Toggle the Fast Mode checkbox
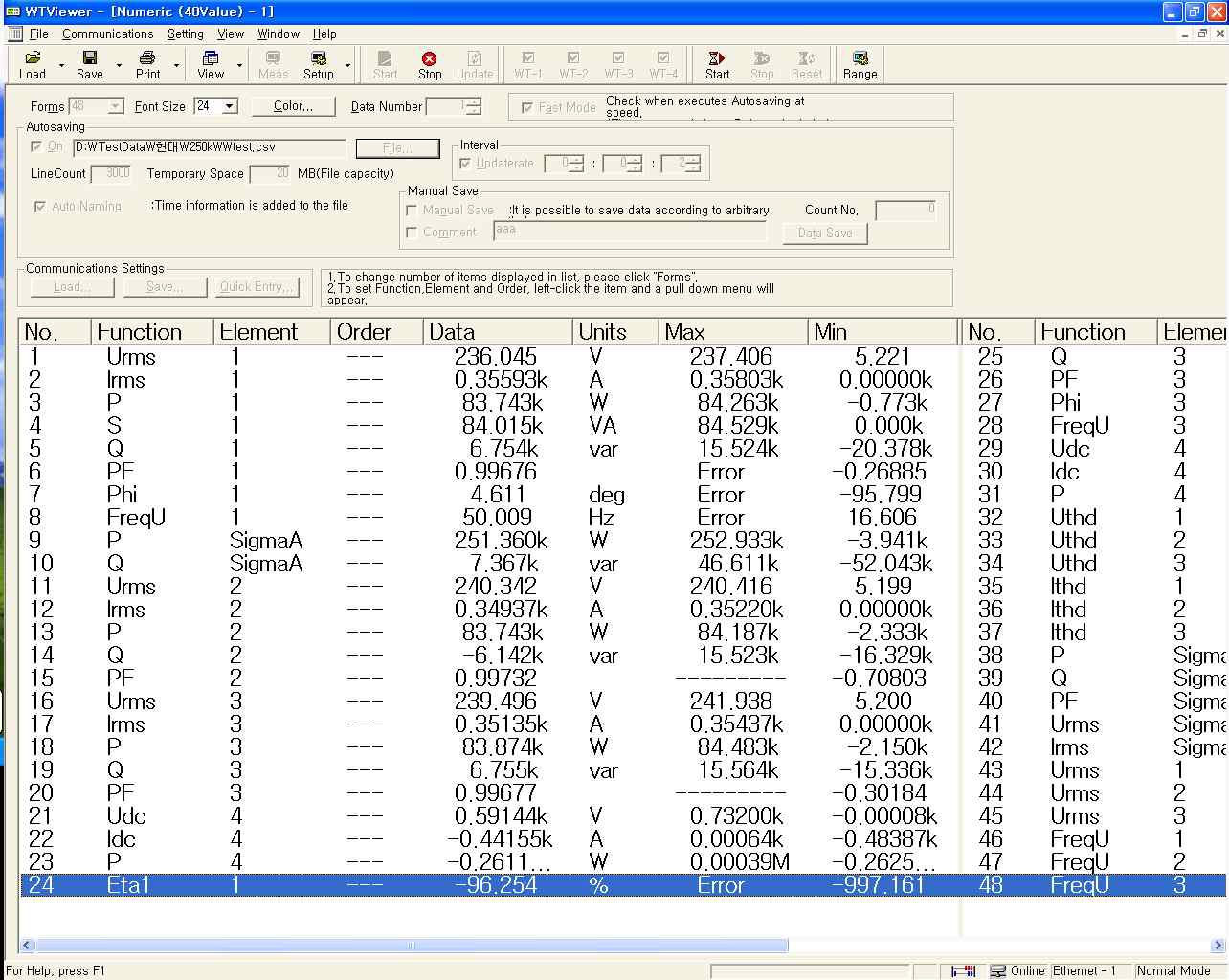 pos(526,107)
